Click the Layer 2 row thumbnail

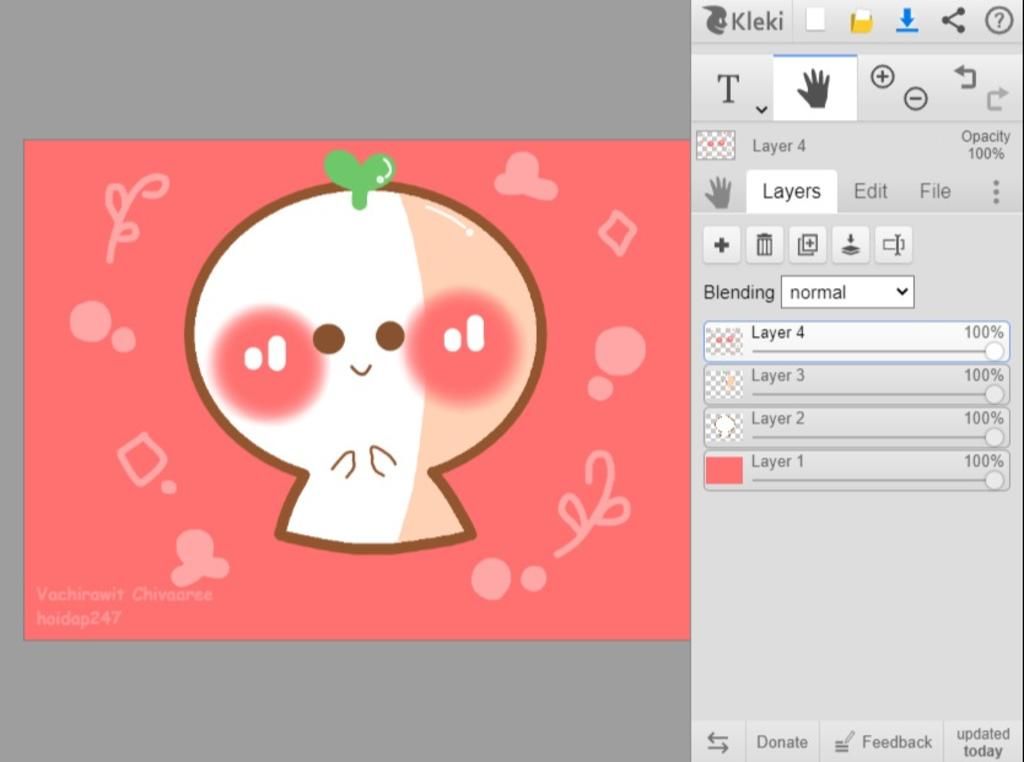coord(724,428)
